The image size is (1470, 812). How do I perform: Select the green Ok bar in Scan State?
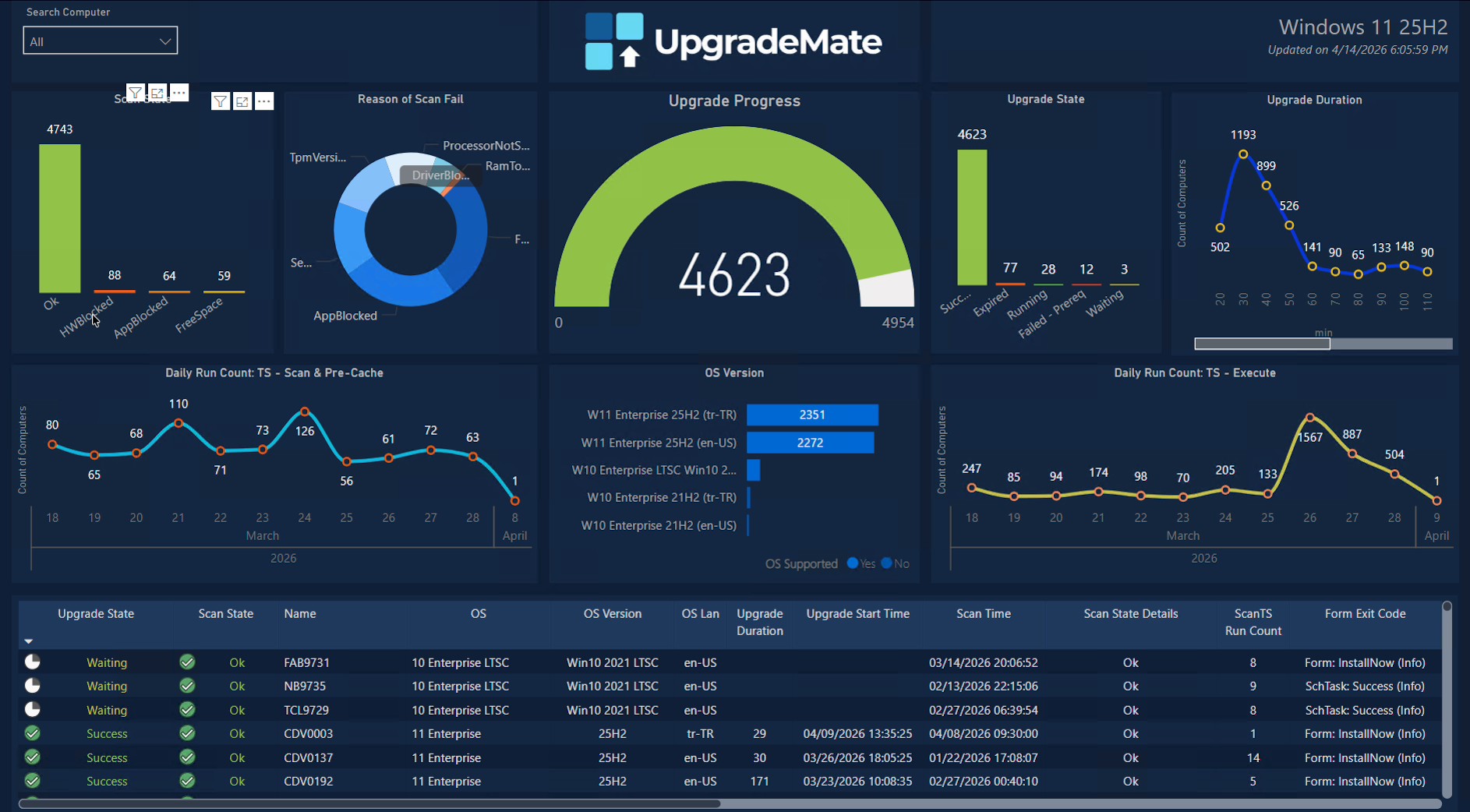pos(60,219)
